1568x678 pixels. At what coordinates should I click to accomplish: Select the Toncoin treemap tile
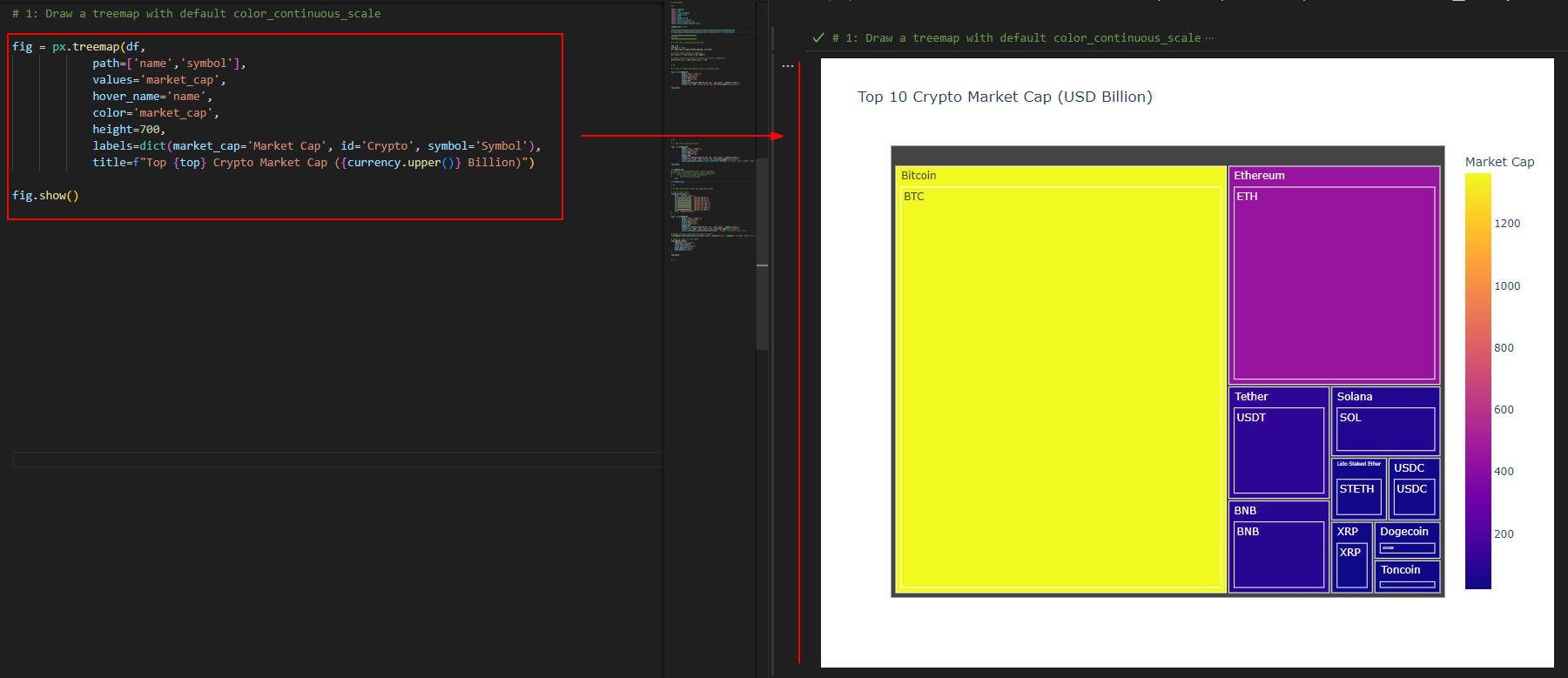tap(1407, 576)
